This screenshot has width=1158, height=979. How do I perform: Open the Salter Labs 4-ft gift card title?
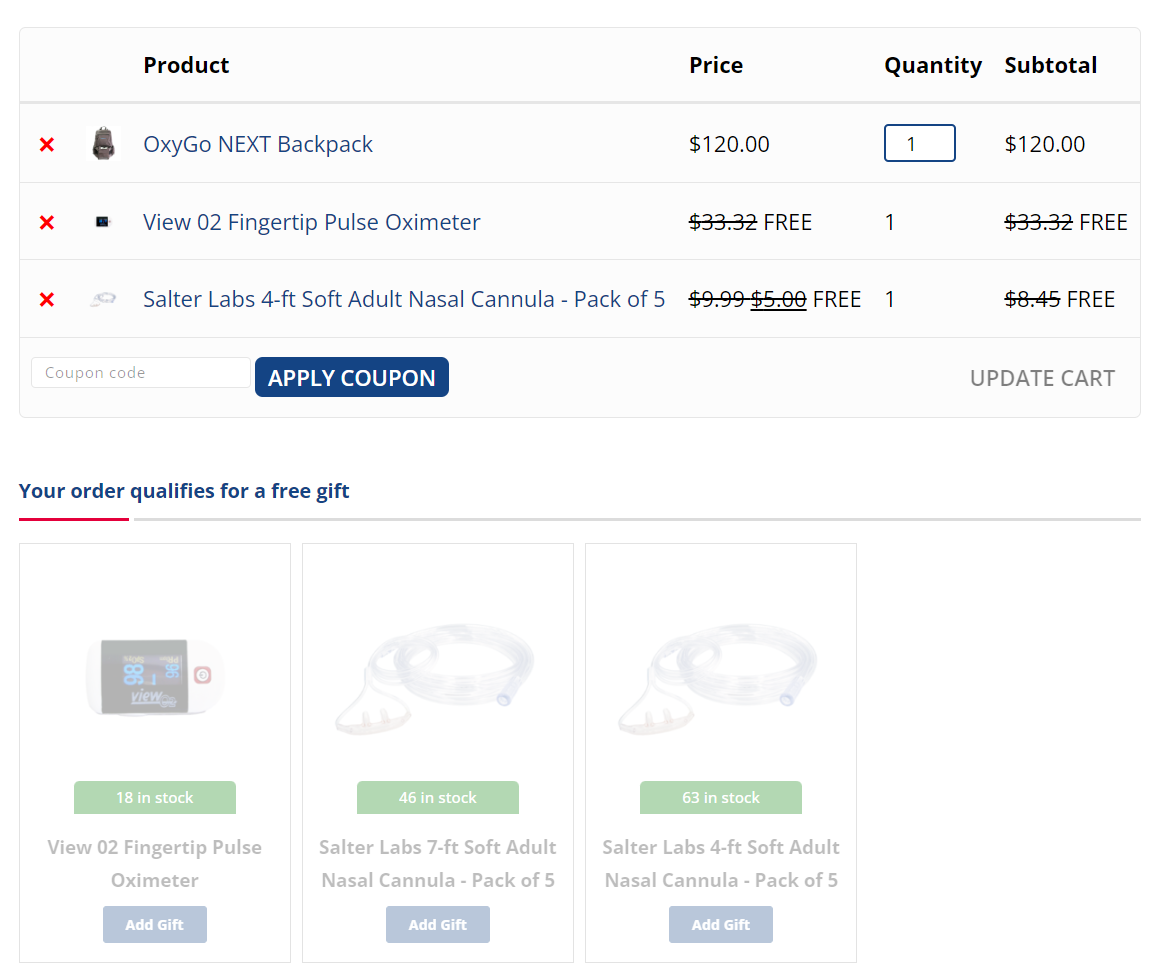(x=721, y=863)
